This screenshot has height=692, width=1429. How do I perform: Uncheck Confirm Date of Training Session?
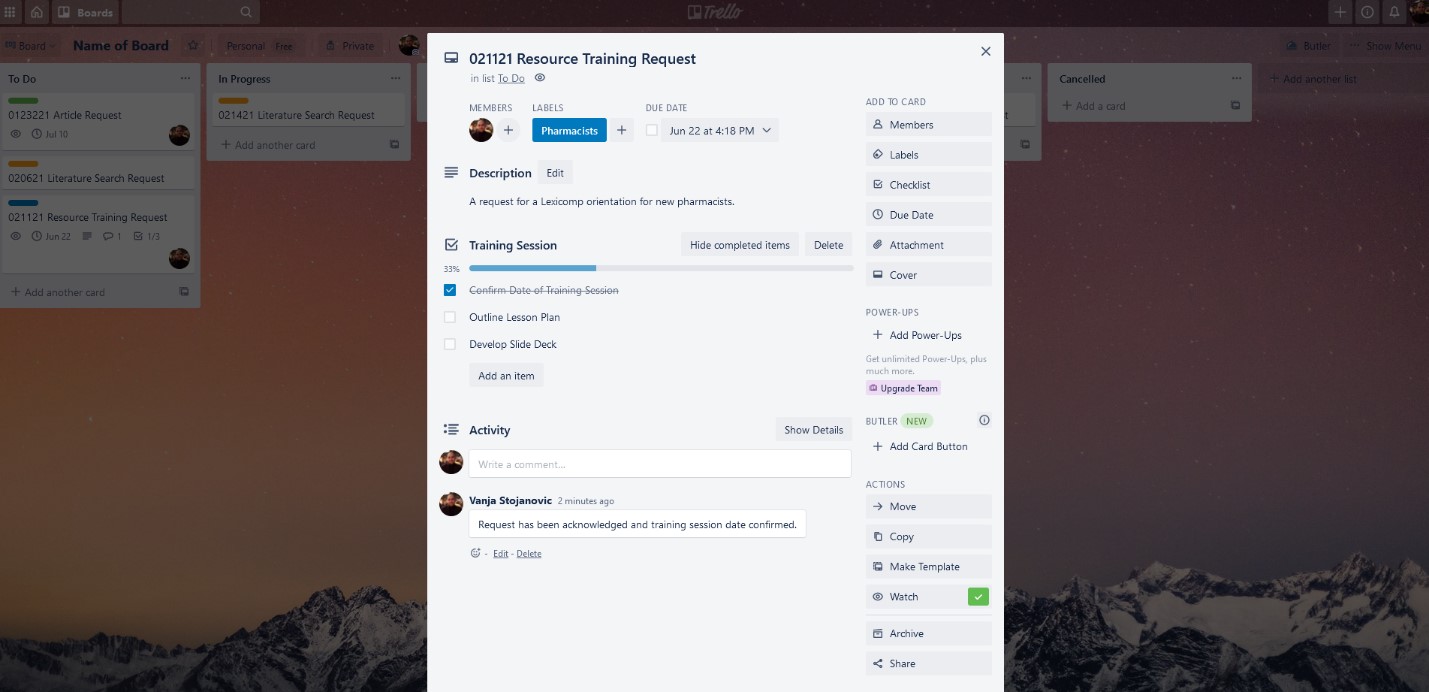pyautogui.click(x=450, y=290)
